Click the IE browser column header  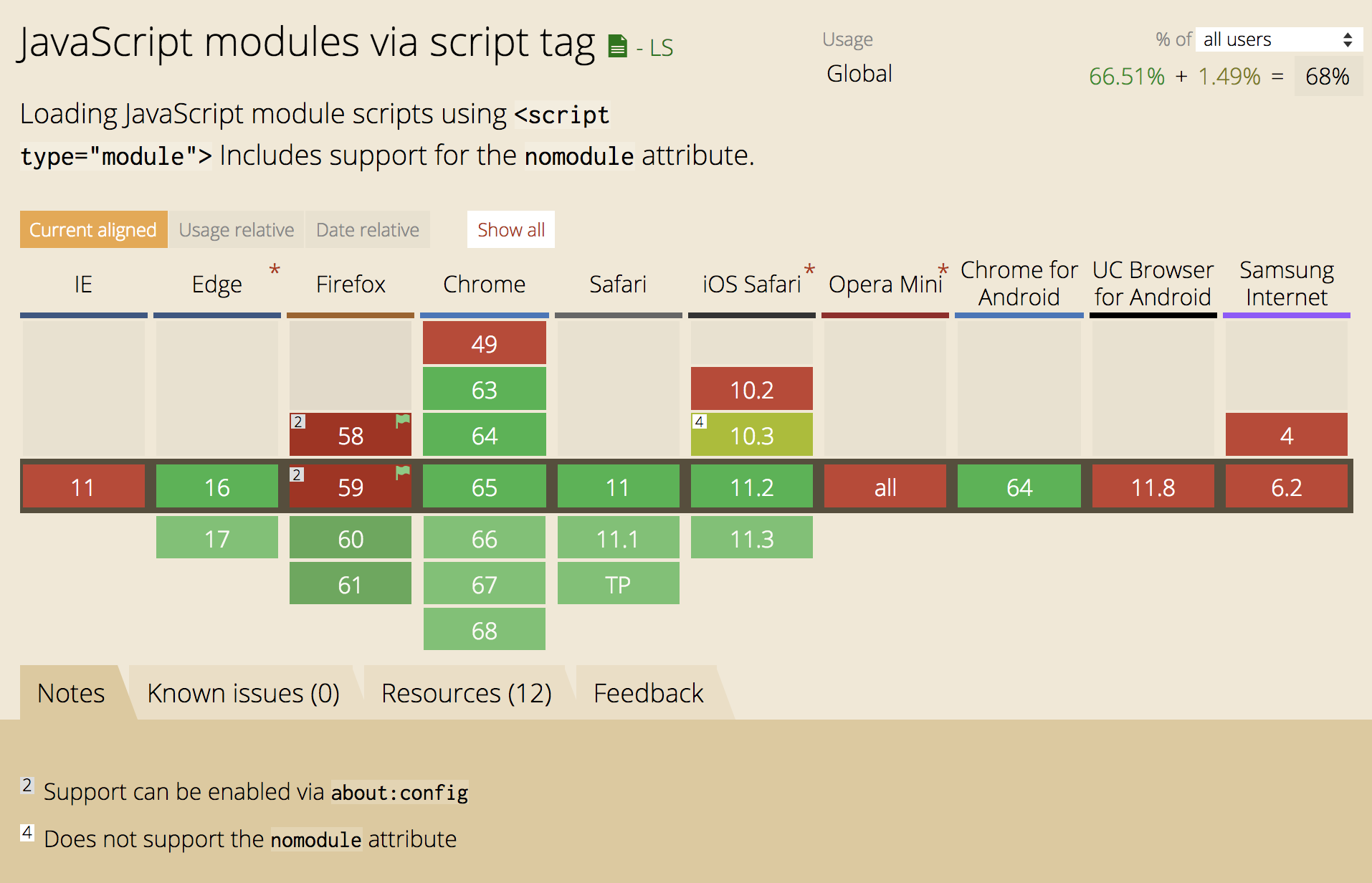[x=83, y=285]
